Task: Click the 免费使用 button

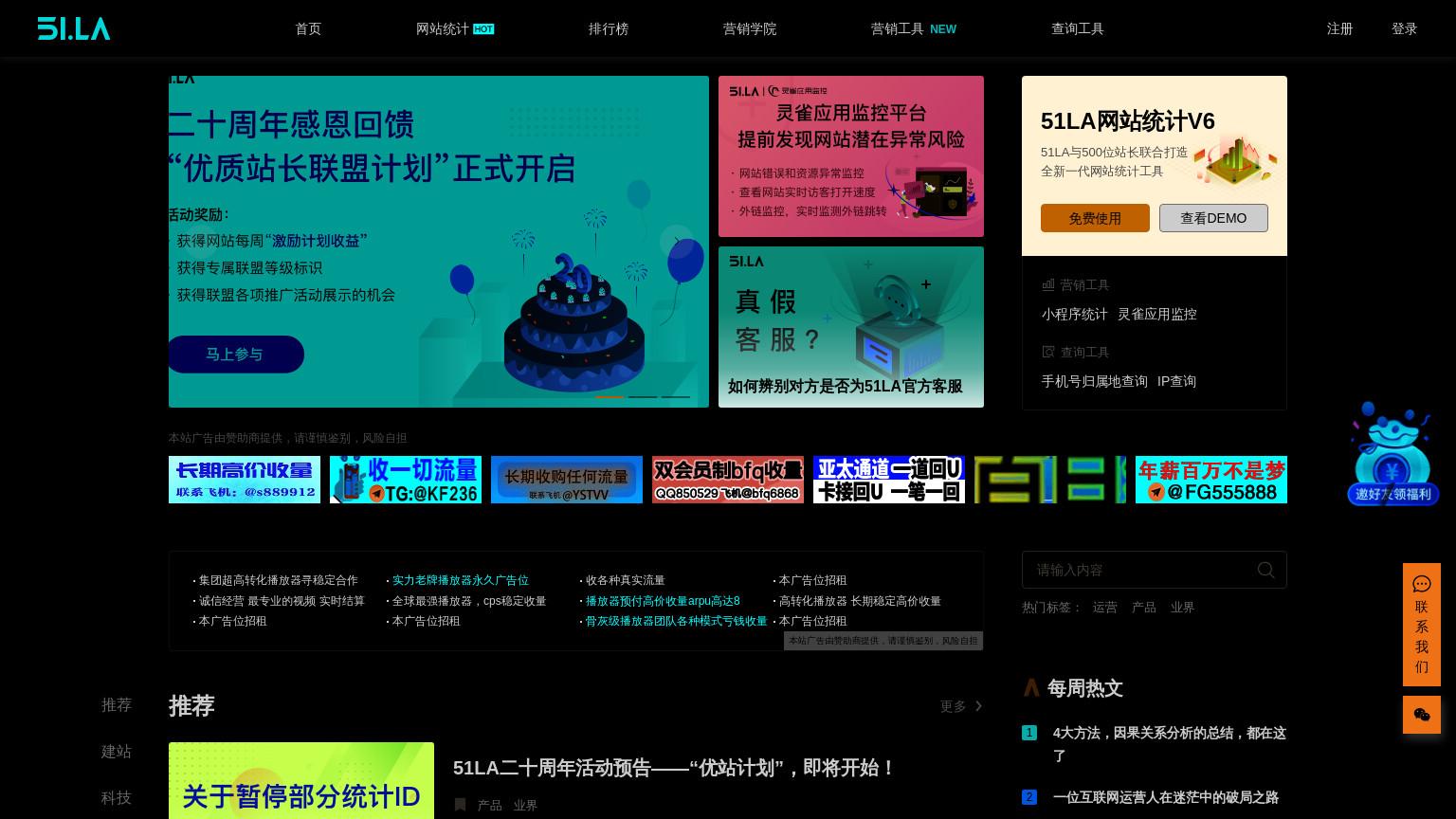Action: (x=1095, y=218)
